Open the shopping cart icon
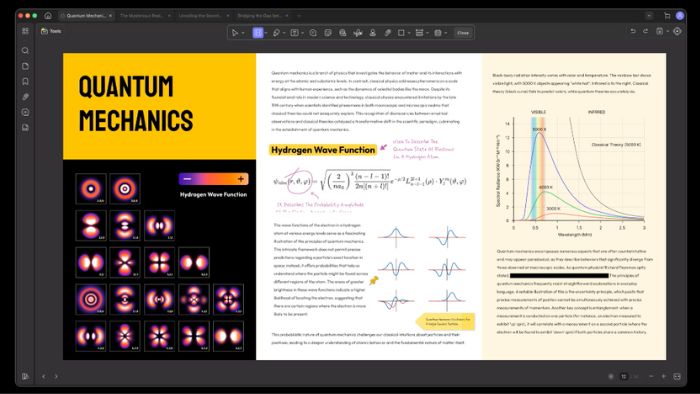This screenshot has width=700, height=394. click(667, 16)
